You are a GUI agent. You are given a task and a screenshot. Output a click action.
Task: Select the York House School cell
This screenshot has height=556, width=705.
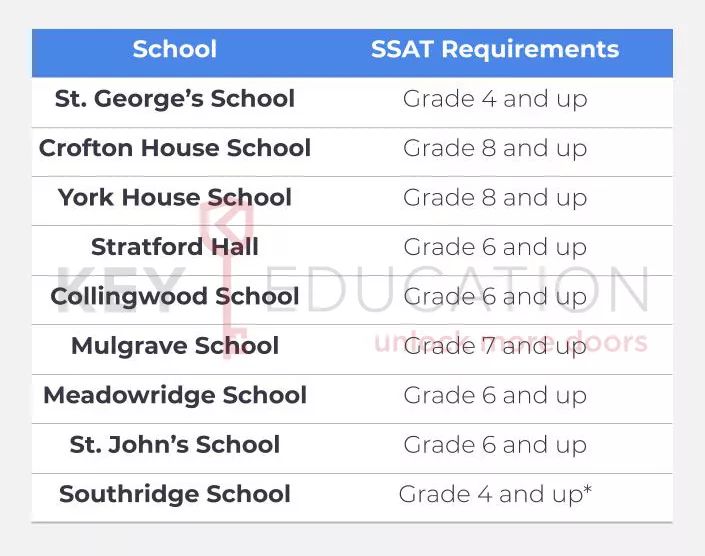click(x=174, y=198)
